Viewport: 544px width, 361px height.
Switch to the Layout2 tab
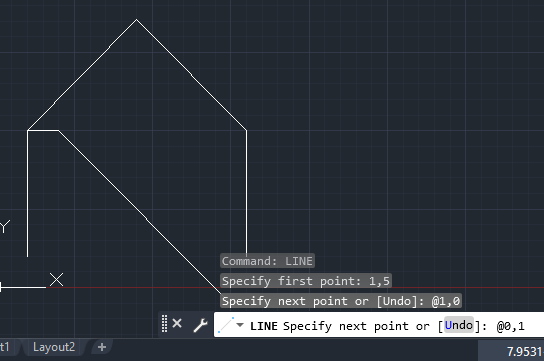54,347
